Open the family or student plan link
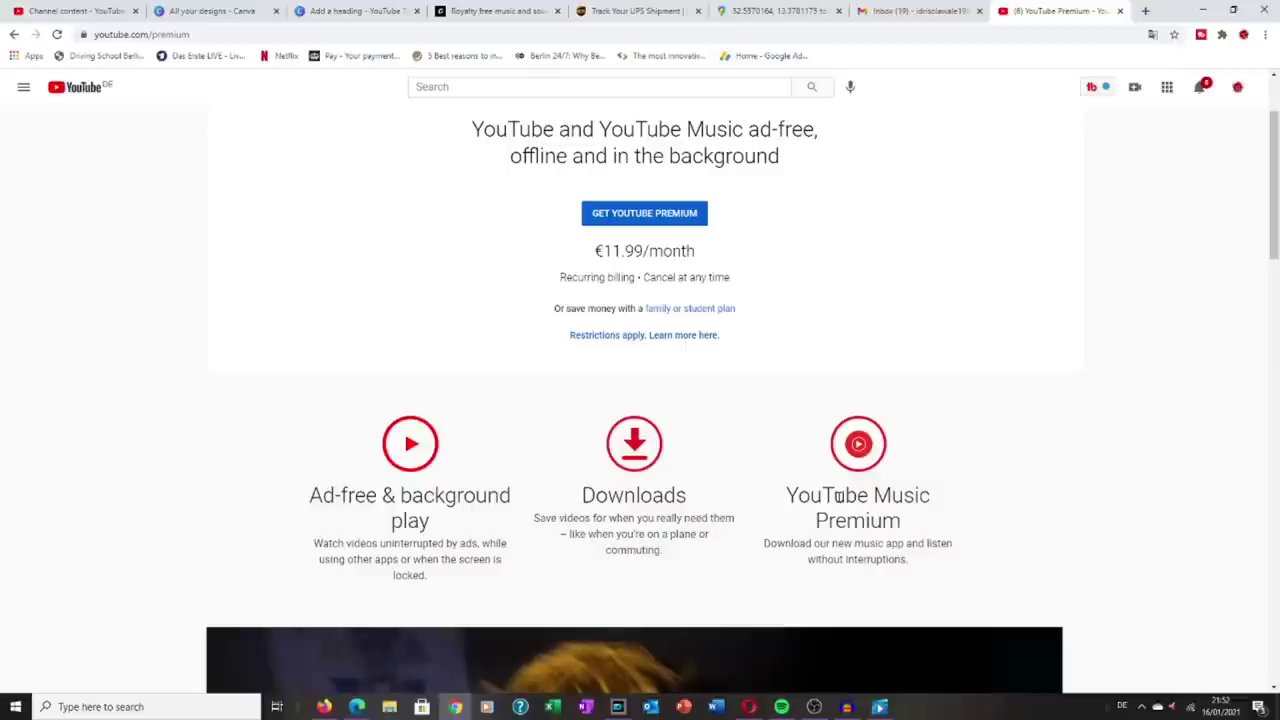1280x720 pixels. pos(690,308)
